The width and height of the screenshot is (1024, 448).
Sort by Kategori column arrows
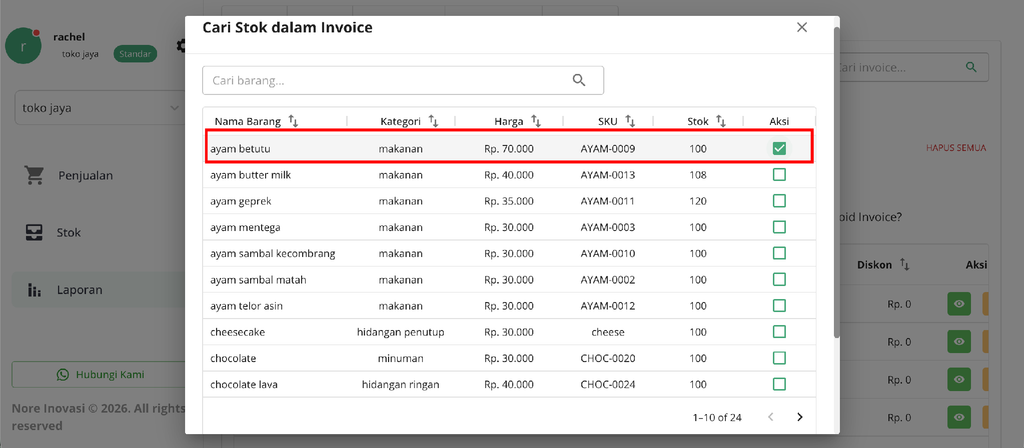pos(434,121)
